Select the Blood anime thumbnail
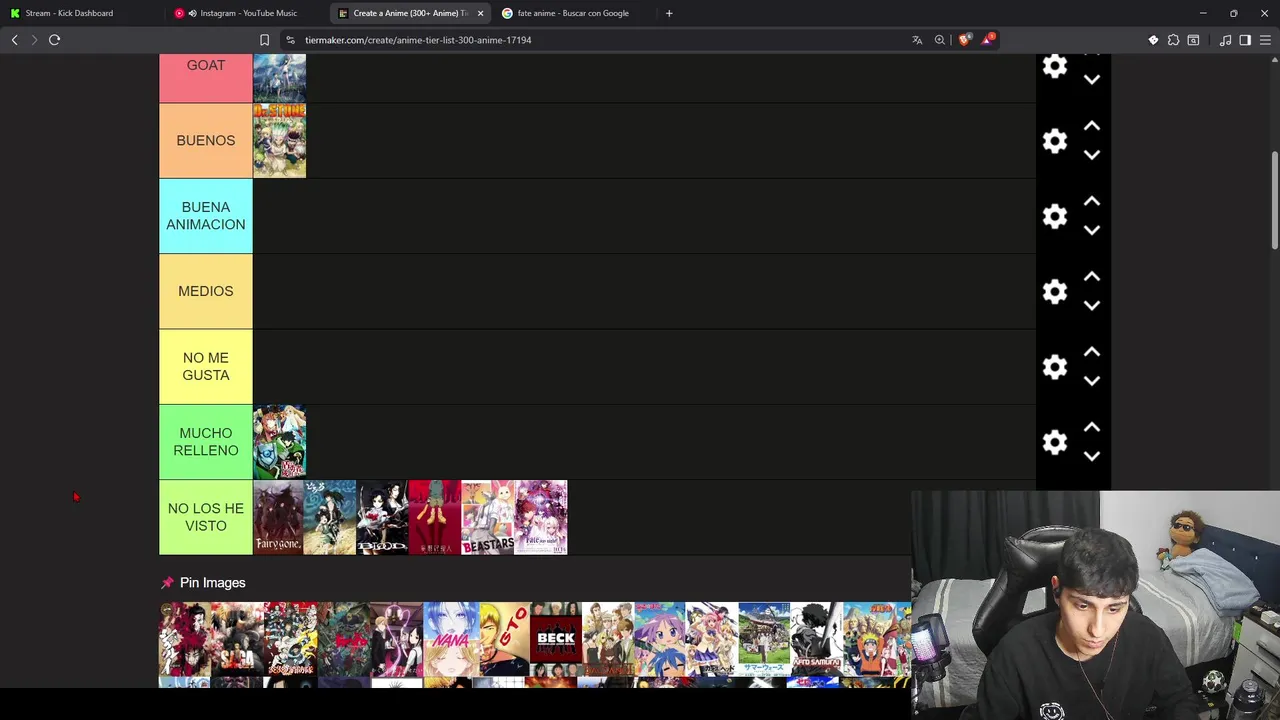Screen dimensions: 1280x720 point(382,517)
